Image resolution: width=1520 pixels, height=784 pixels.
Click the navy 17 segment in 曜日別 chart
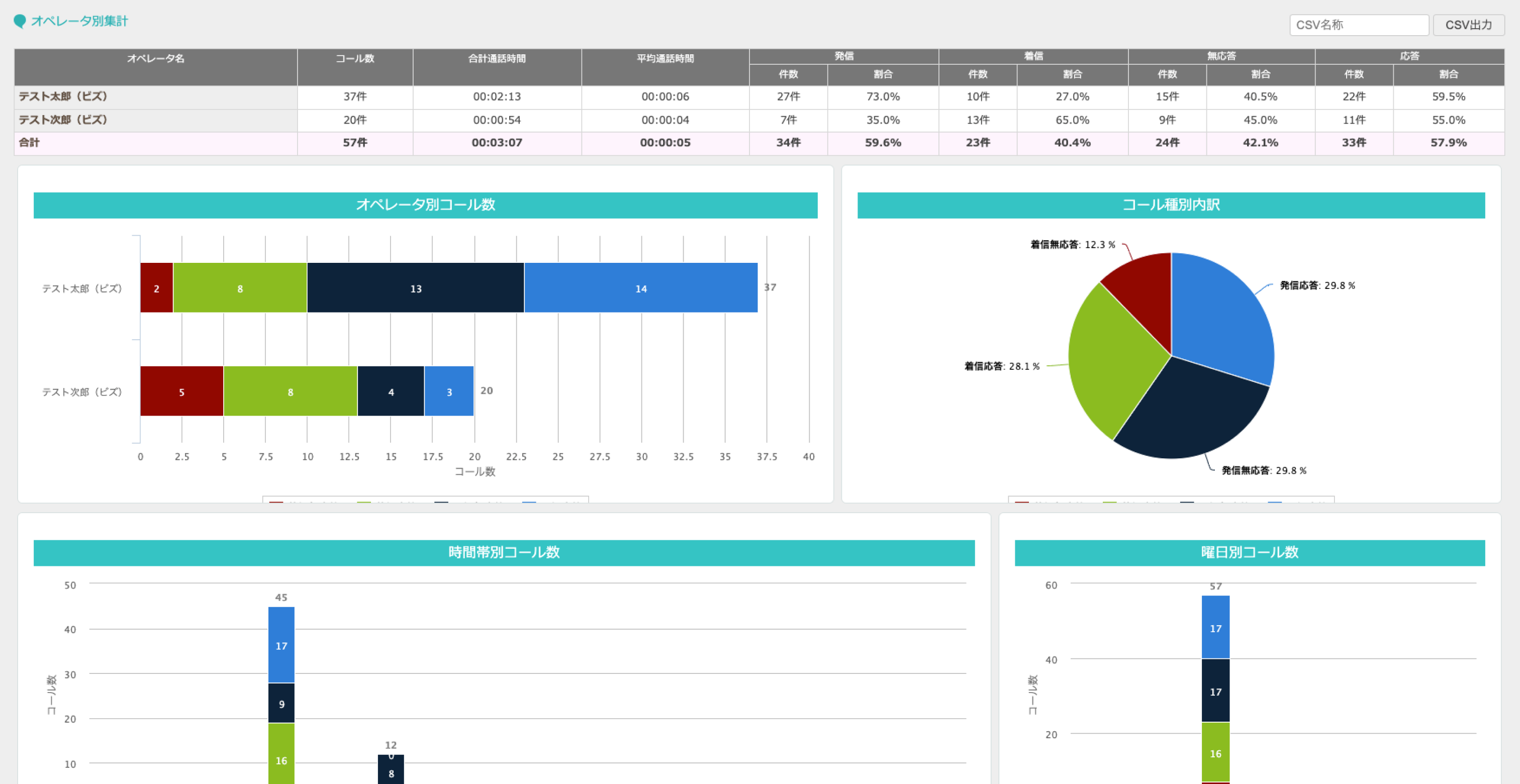pos(1215,691)
